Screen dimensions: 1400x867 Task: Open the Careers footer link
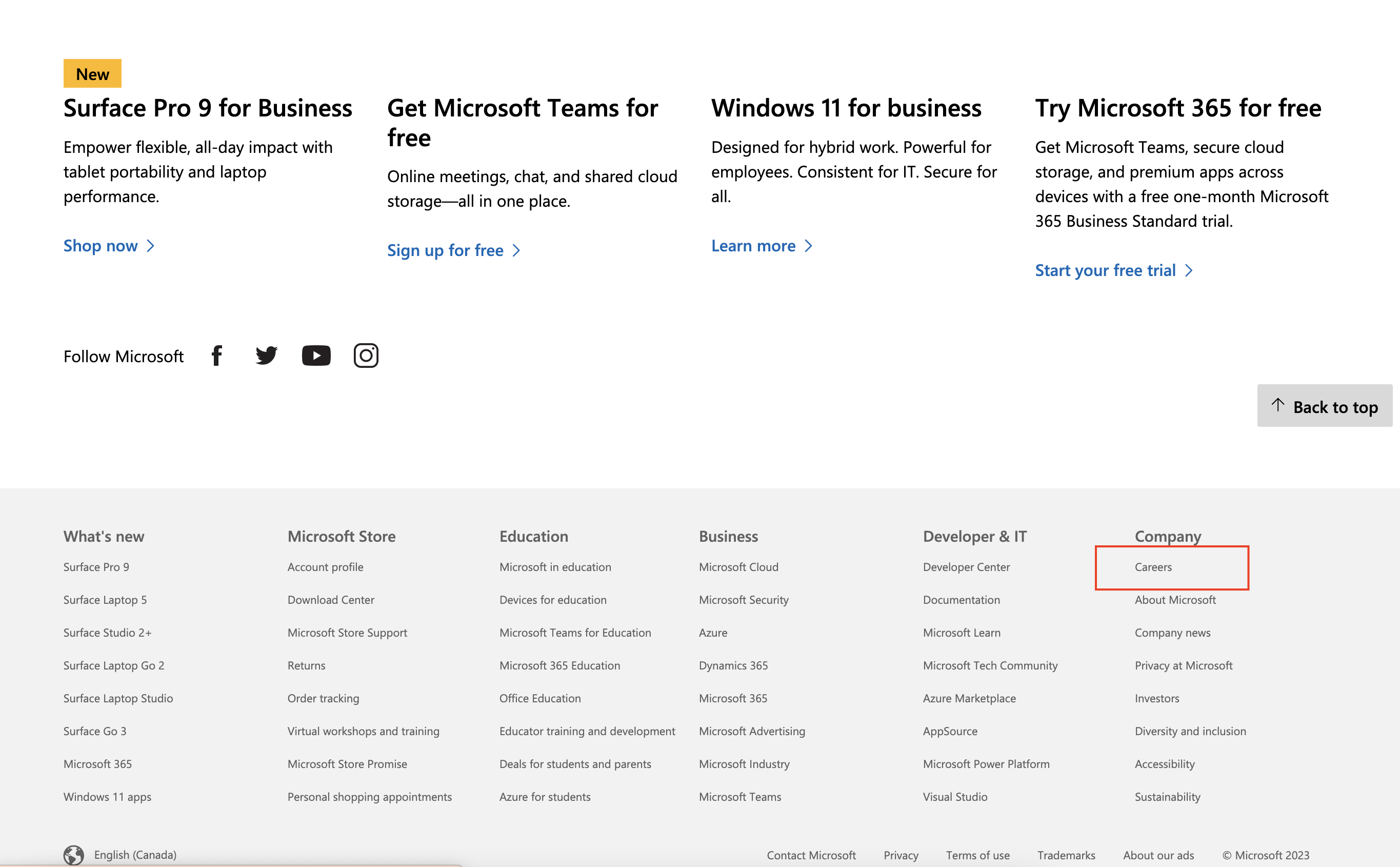1153,567
